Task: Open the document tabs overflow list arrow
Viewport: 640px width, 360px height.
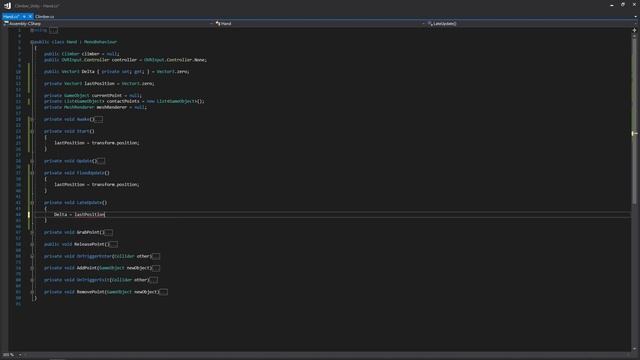Action: (x=635, y=17)
